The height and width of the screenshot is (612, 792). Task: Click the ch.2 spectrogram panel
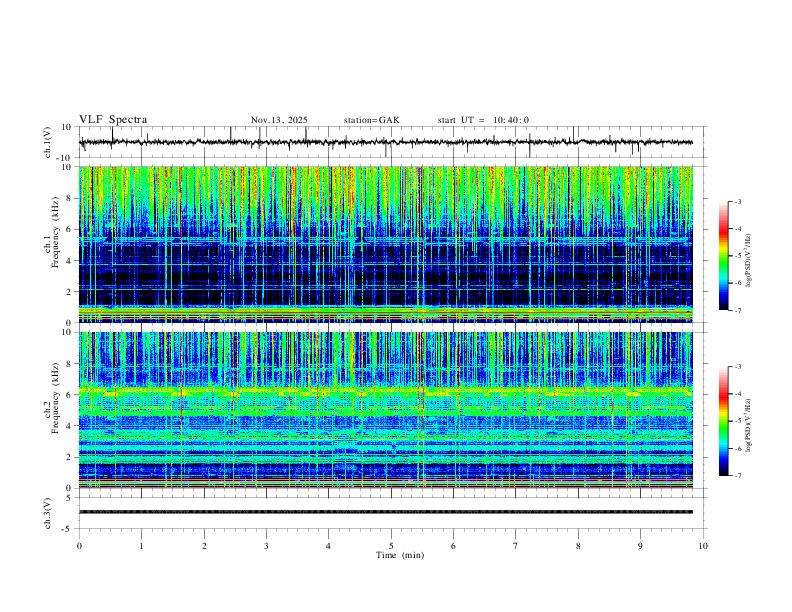385,410
